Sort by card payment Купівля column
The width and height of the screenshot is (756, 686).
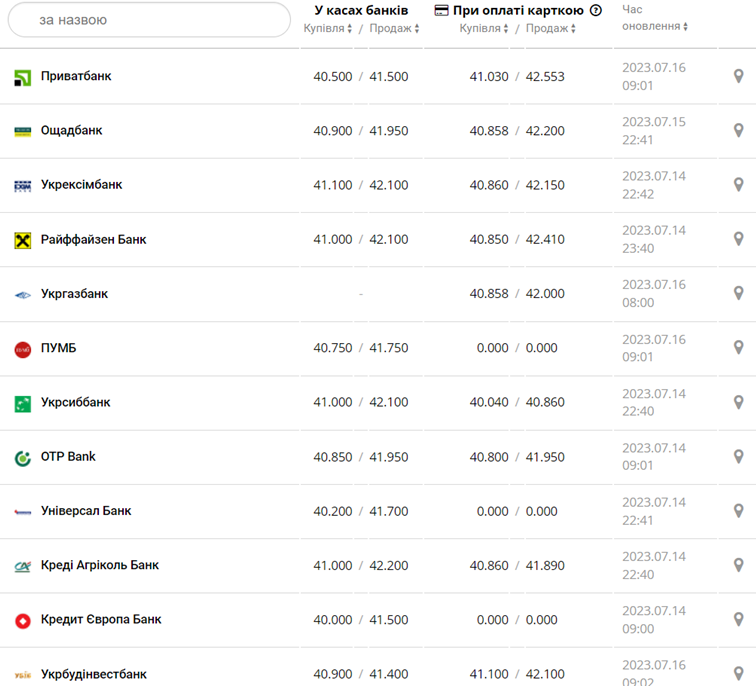tap(484, 29)
